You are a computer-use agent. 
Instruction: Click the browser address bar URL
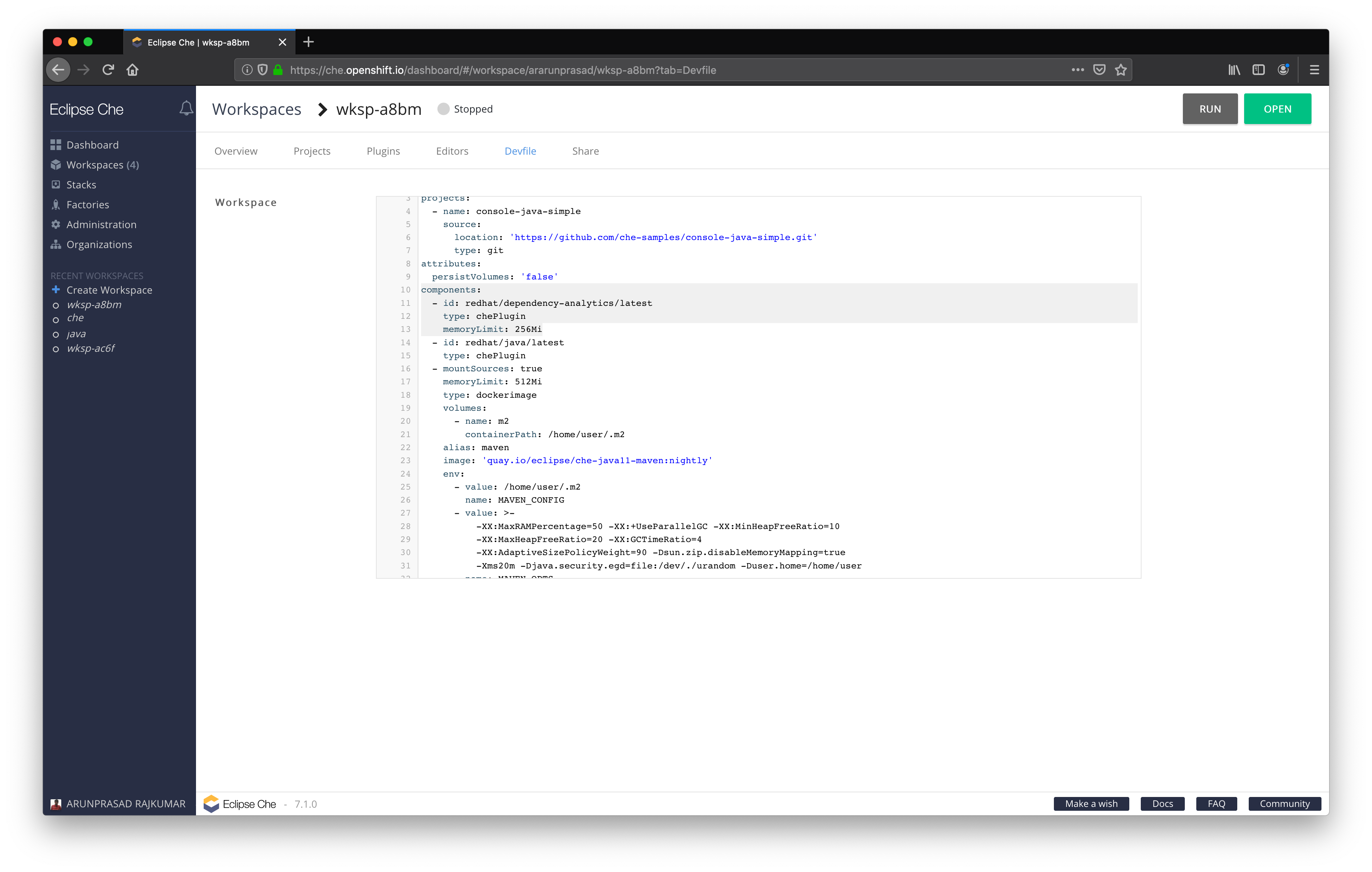(503, 70)
